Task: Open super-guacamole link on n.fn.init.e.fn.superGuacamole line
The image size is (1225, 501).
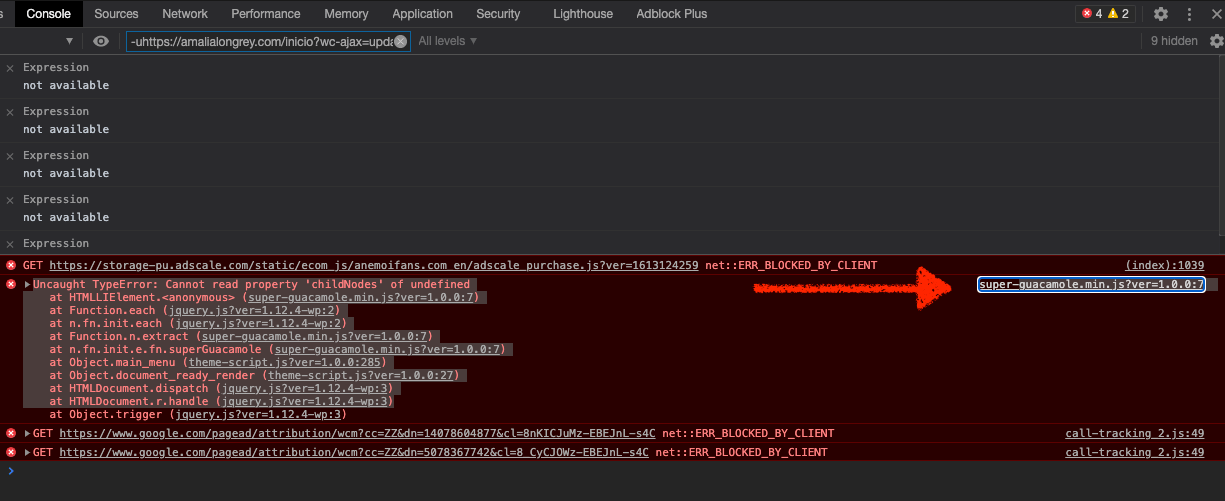Action: pos(388,350)
